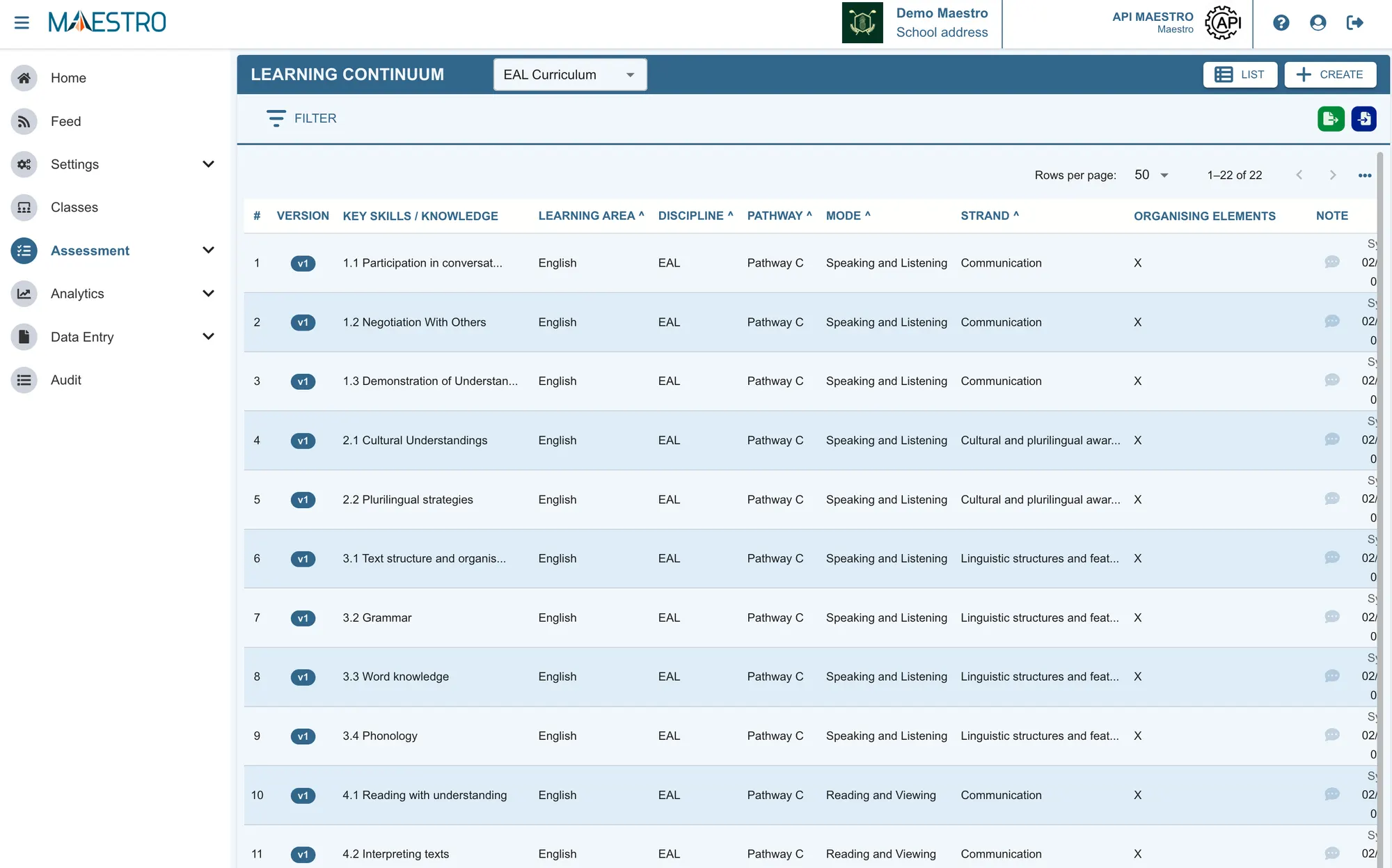The width and height of the screenshot is (1392, 868).
Task: Select '4.1 Reading with understanding' row text
Action: point(425,795)
